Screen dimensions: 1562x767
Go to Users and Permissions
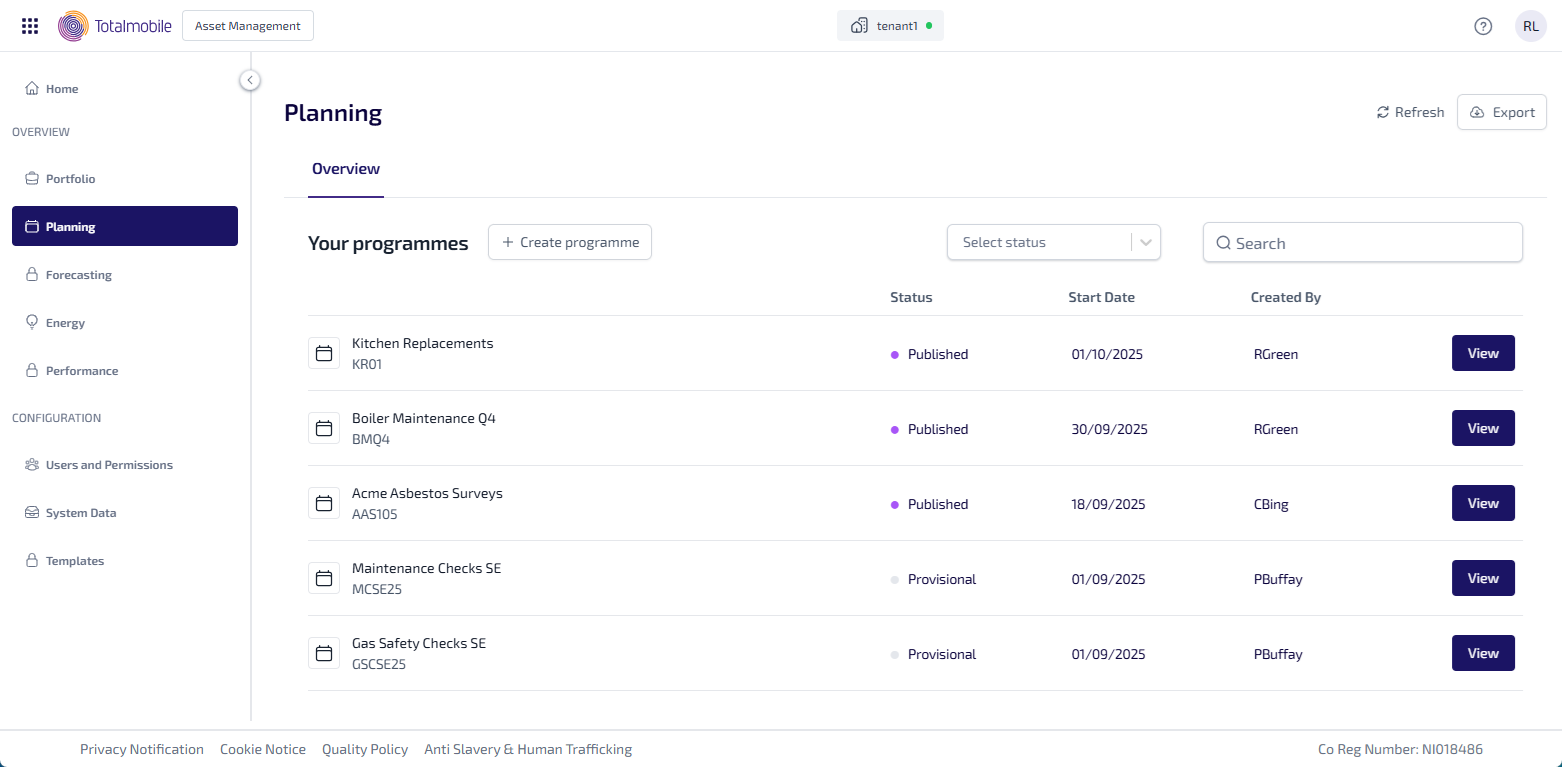109,465
